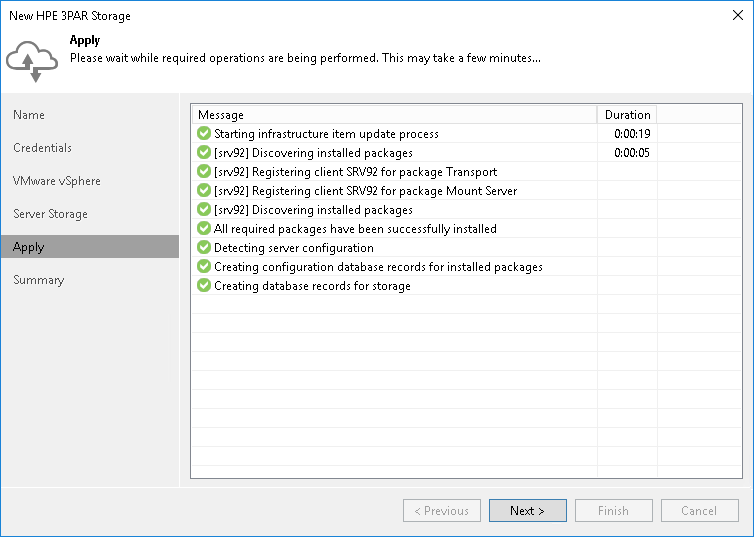Cancel the storage wizard
This screenshot has height=537, width=754.
(x=699, y=511)
